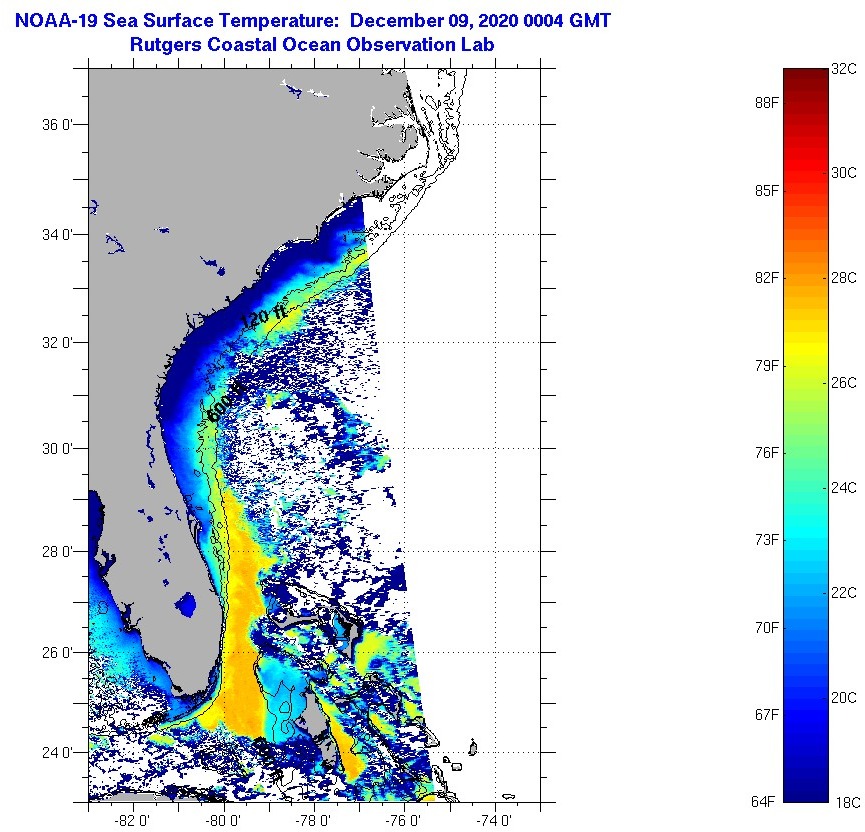Click the '64F' colorbar label
865x832 pixels.
coord(763,802)
